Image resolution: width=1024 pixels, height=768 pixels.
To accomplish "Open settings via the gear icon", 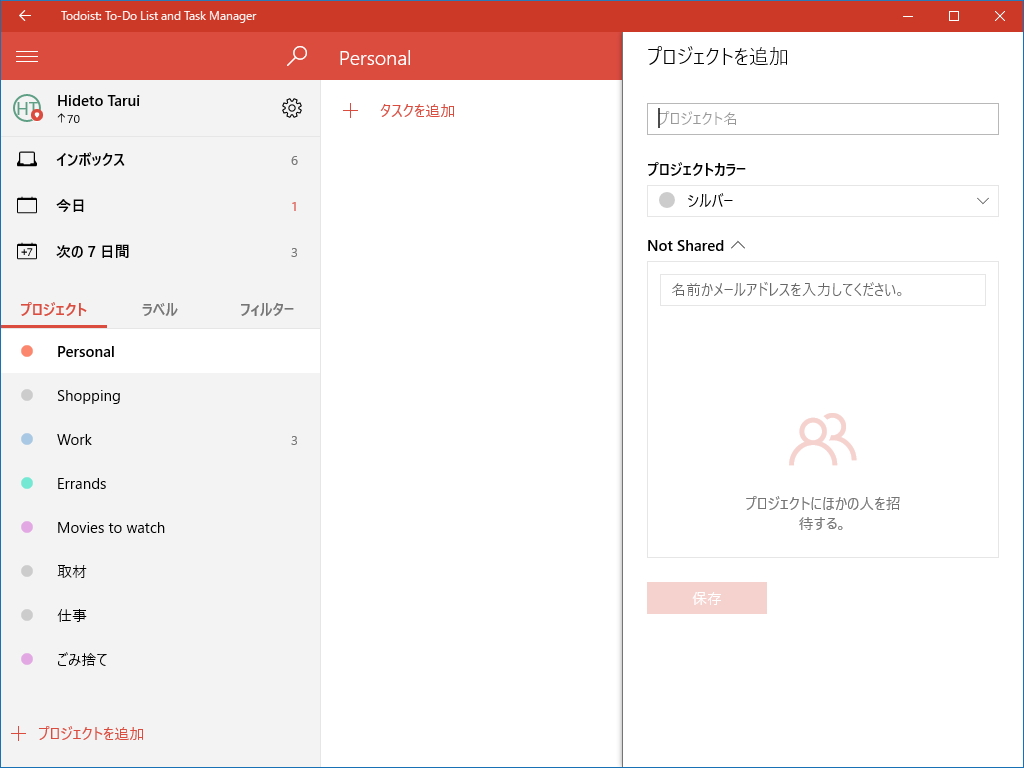I will (x=291, y=109).
